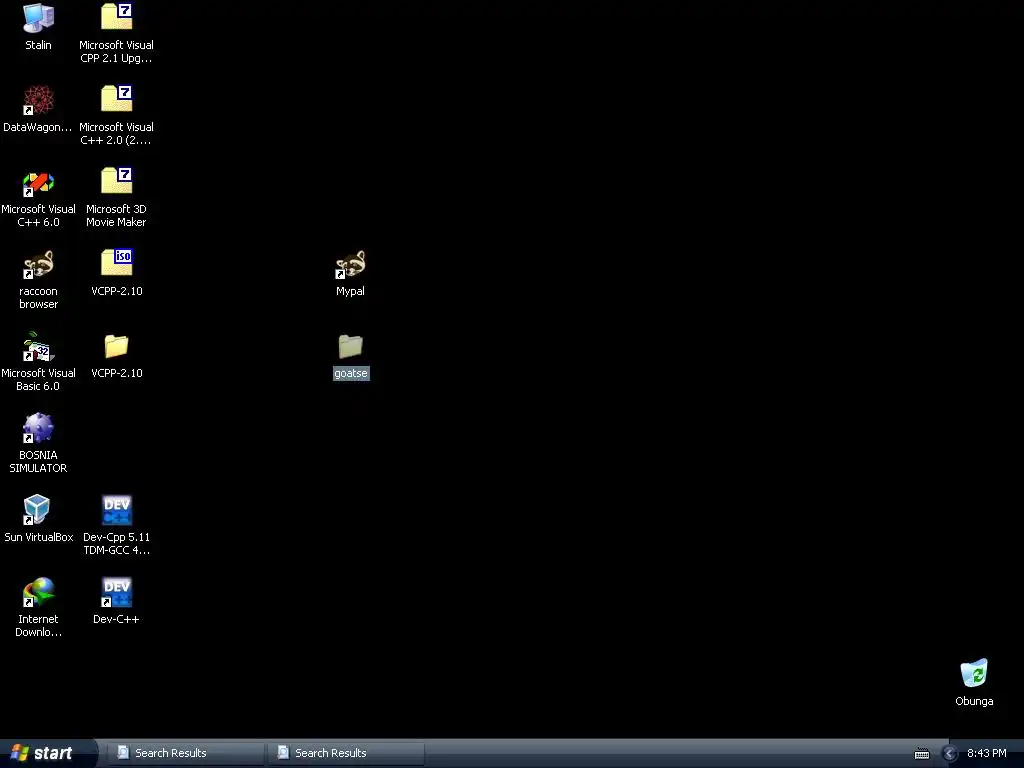Click the keyboard icon in system tray
The height and width of the screenshot is (768, 1024).
coord(922,754)
